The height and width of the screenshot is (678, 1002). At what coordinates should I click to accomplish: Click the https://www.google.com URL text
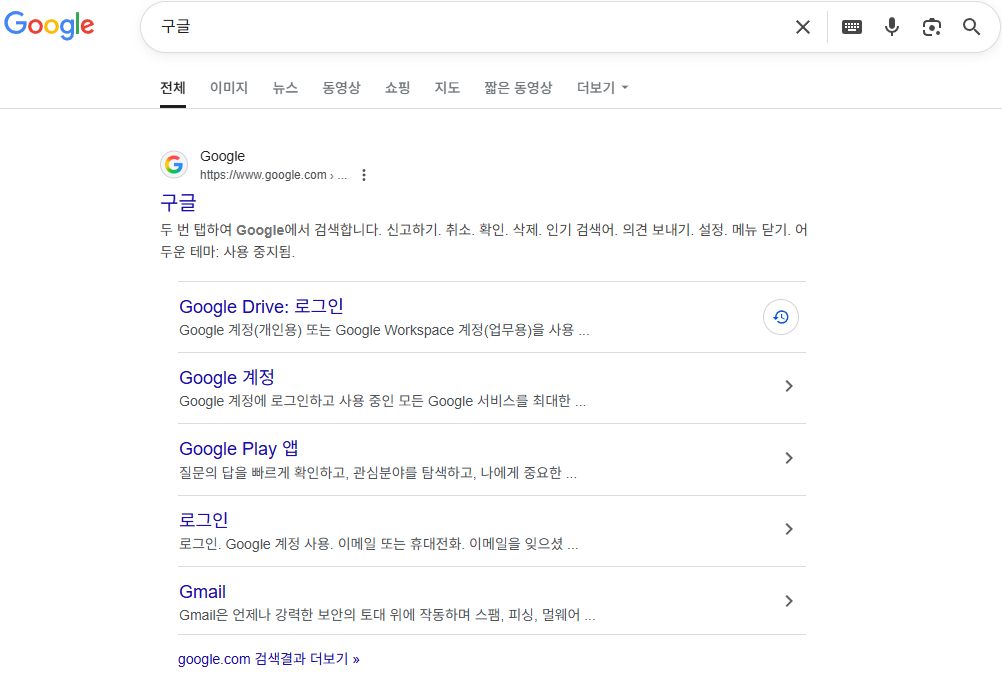263,175
